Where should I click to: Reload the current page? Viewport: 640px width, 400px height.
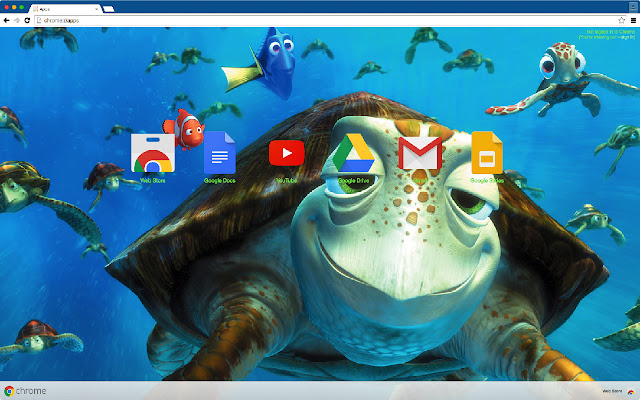point(27,20)
